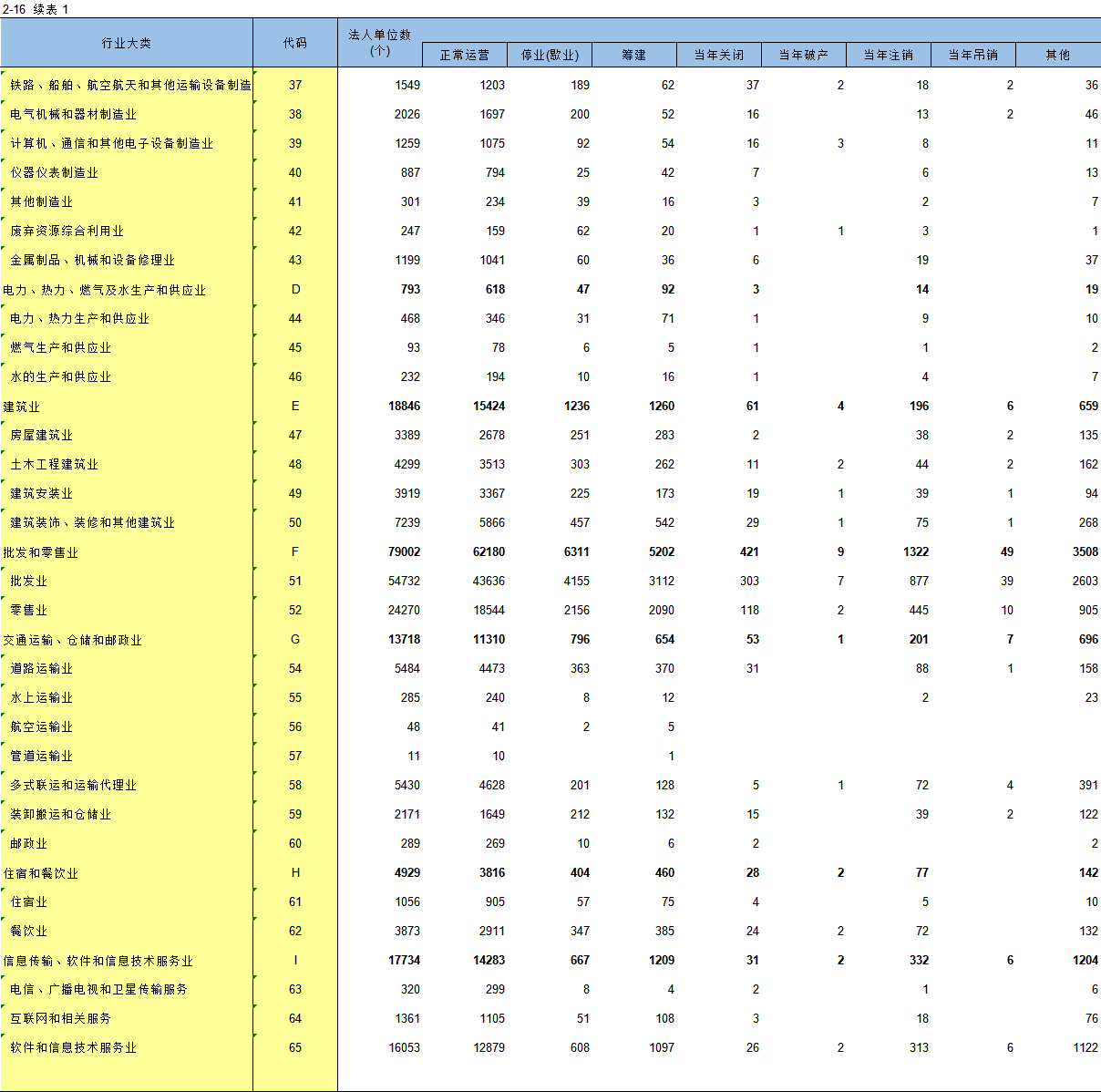Select the row label 航空运输业
The width and height of the screenshot is (1101, 1092).
[41, 726]
